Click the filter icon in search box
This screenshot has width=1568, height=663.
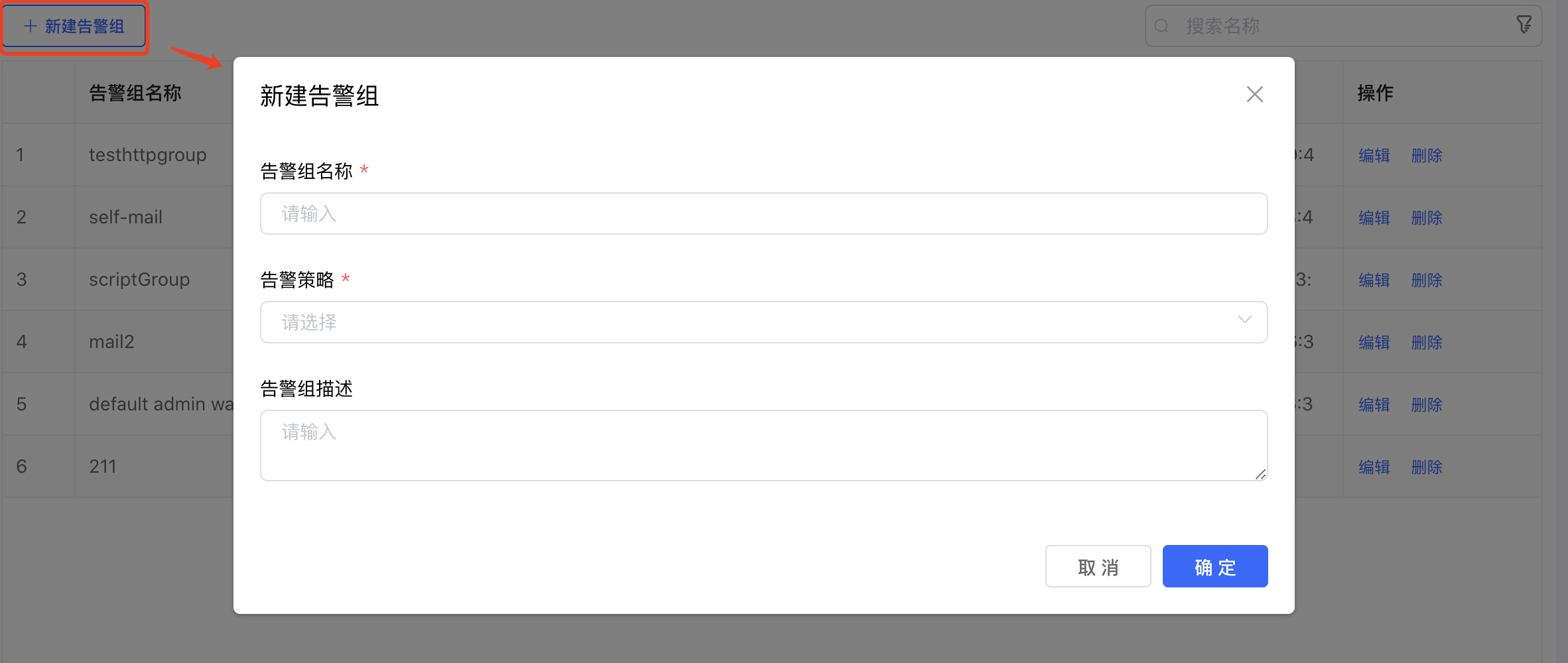(x=1524, y=25)
